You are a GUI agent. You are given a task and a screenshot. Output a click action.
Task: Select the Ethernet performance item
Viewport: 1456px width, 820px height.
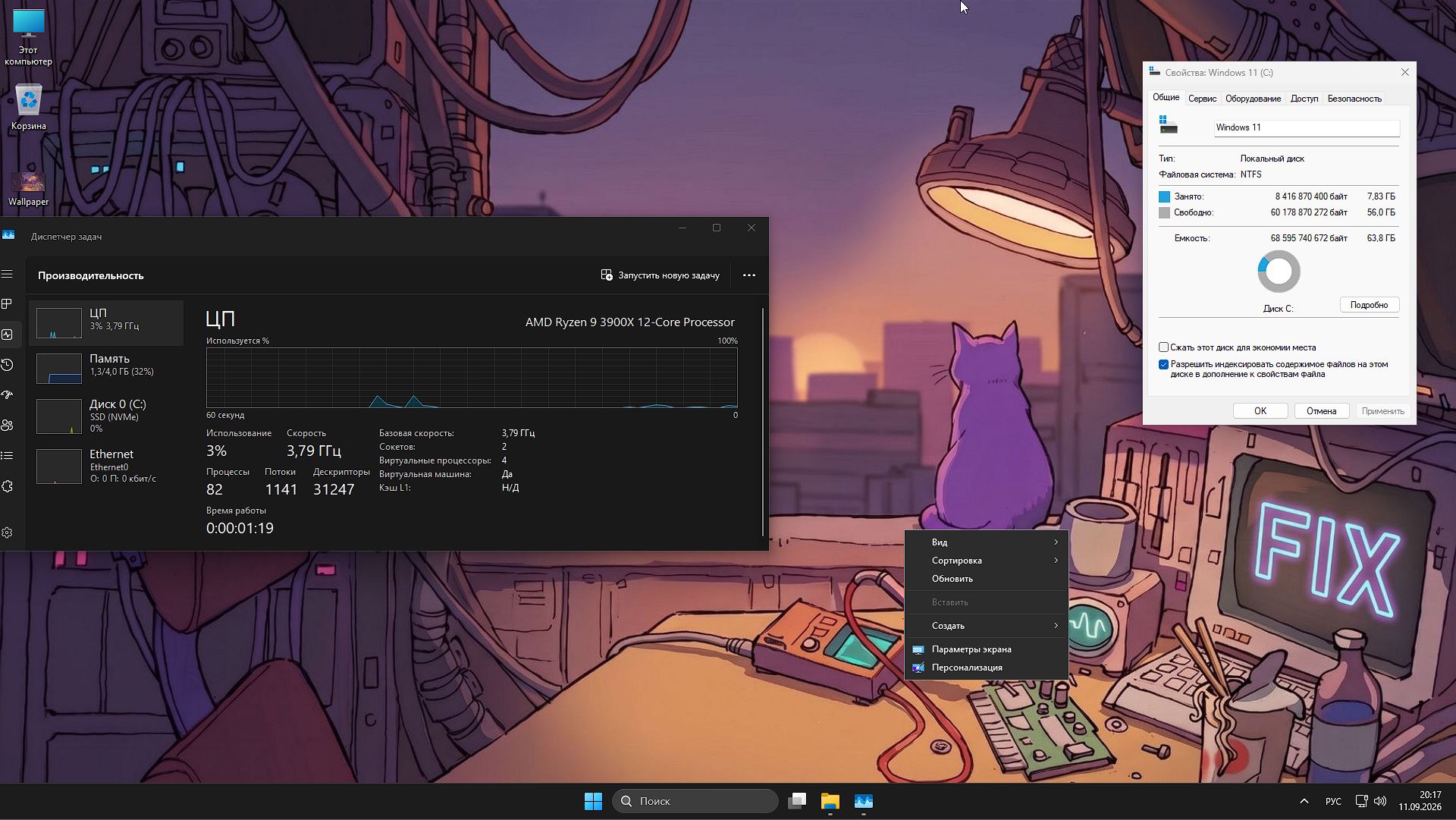click(x=106, y=465)
